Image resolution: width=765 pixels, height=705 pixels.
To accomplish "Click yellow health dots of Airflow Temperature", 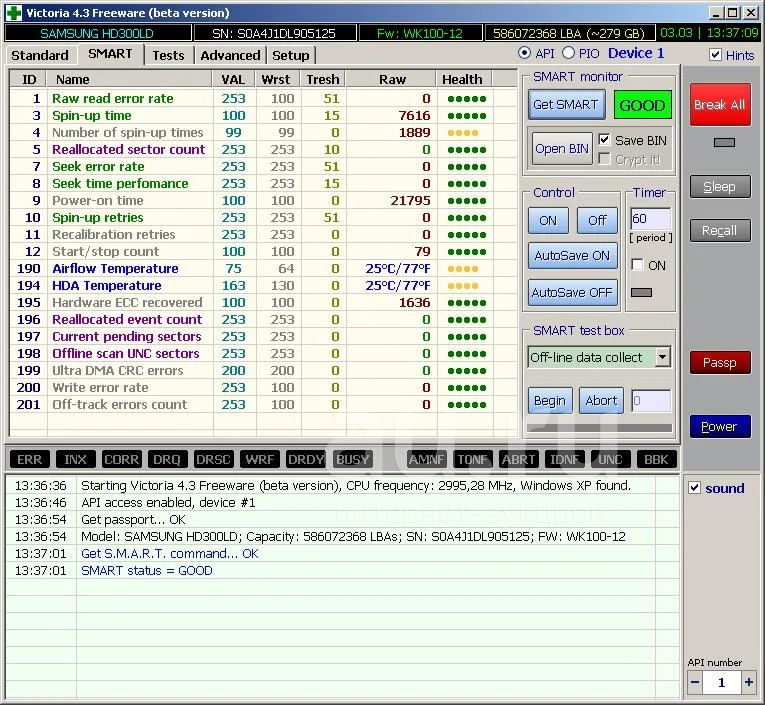I will (463, 269).
